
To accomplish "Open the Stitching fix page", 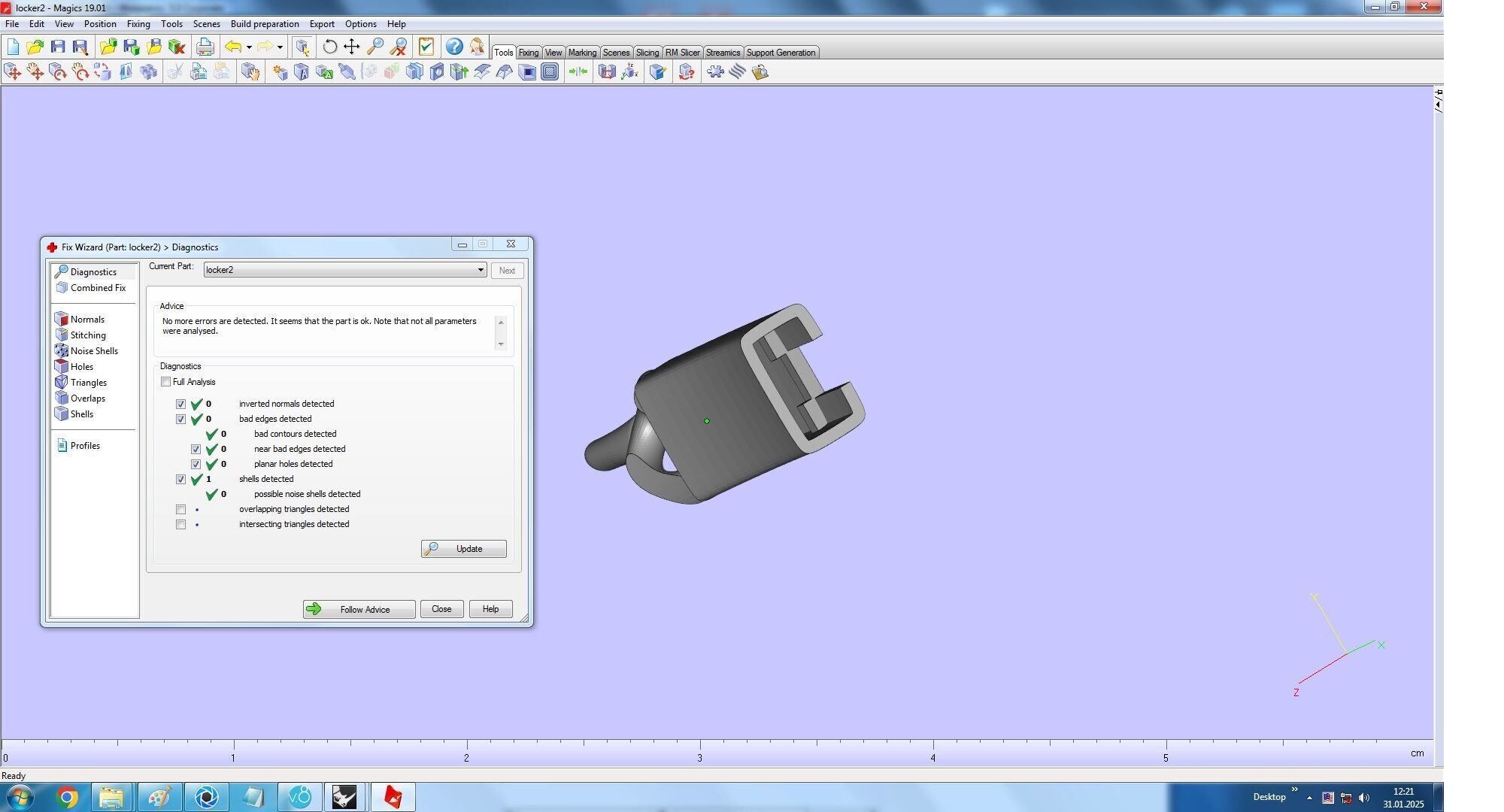I will pyautogui.click(x=88, y=335).
